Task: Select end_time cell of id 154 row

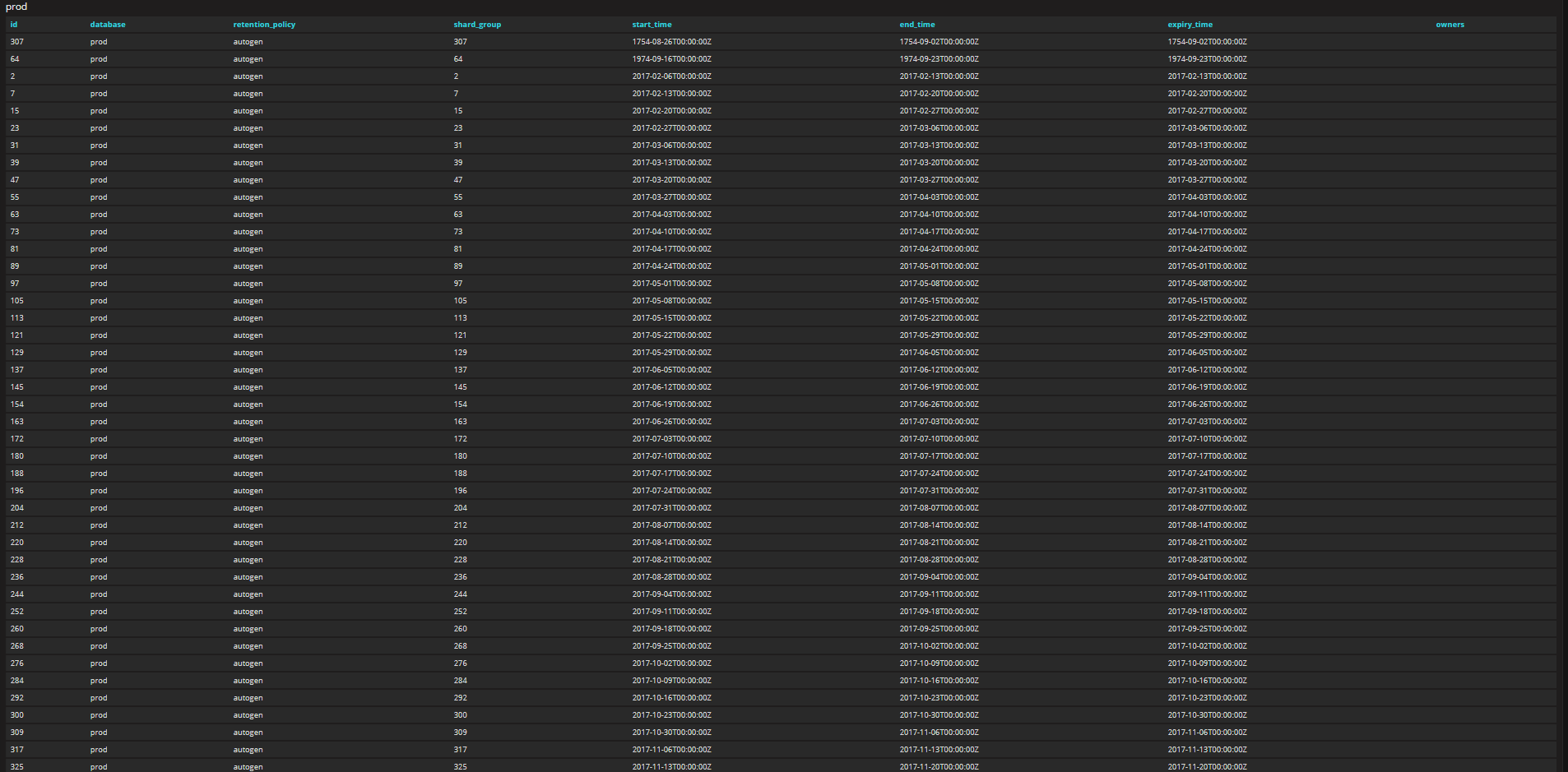Action: 939,404
